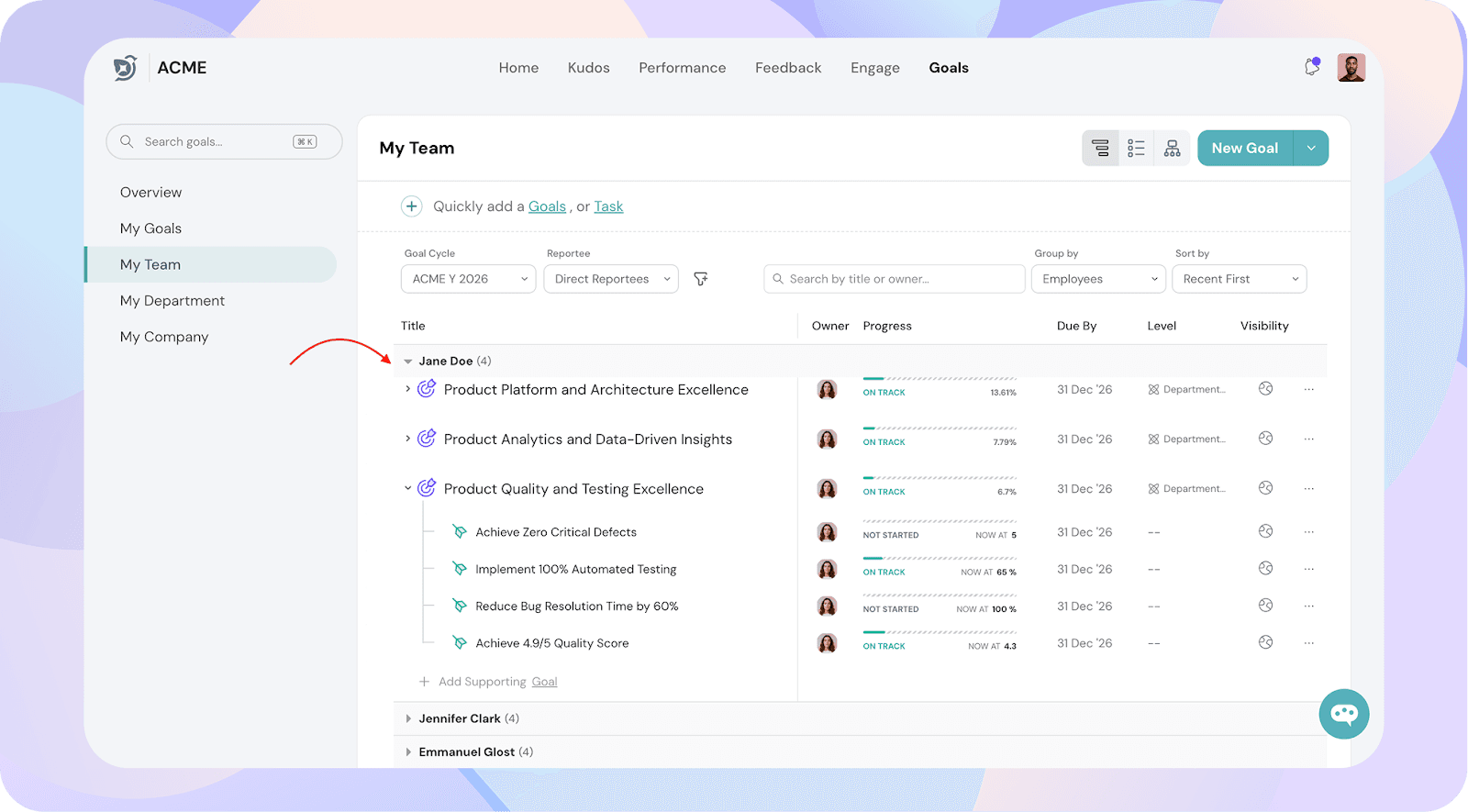Open the Engage tab
This screenshot has width=1468, height=812.
click(875, 68)
